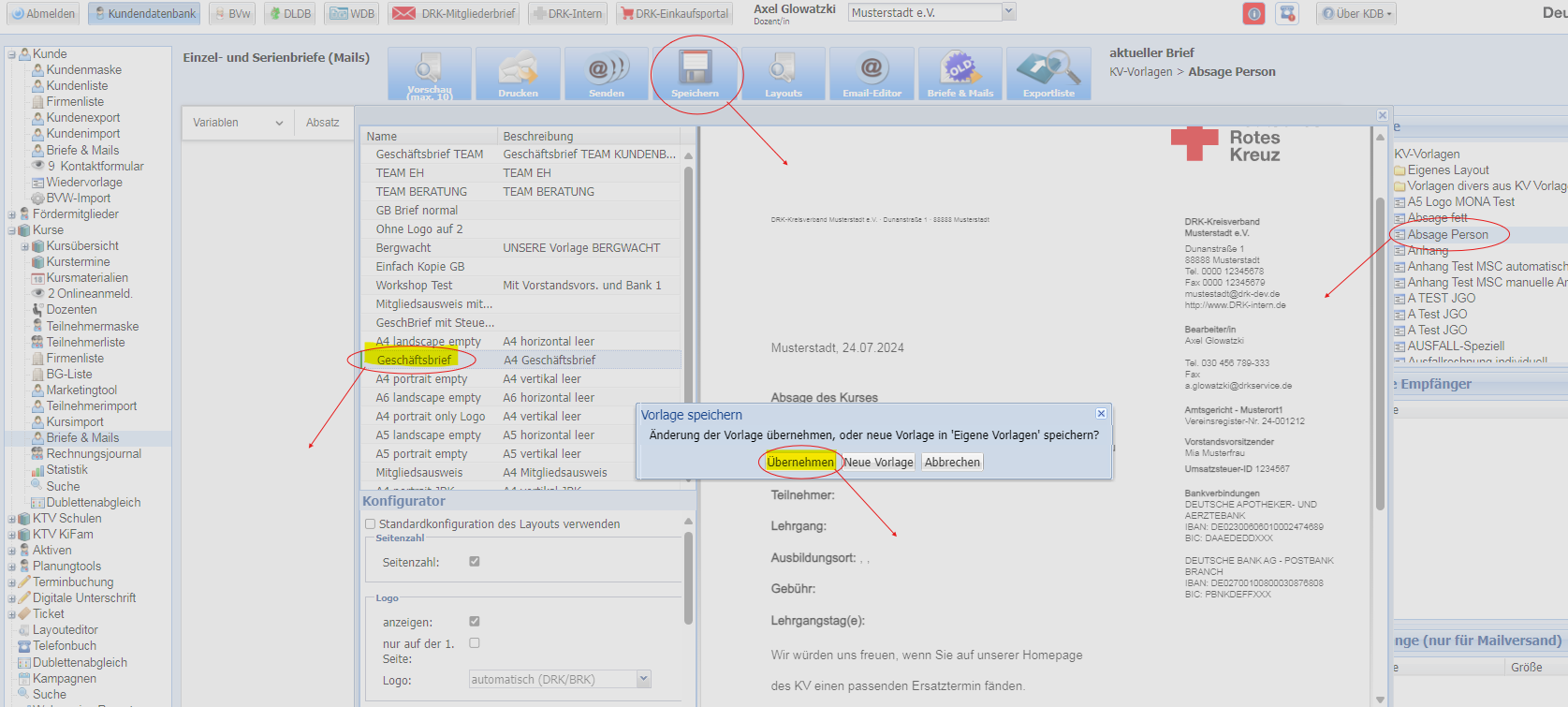Switch to the Kundendatenbank tab
Screen dimensions: 1568x707
(144, 13)
